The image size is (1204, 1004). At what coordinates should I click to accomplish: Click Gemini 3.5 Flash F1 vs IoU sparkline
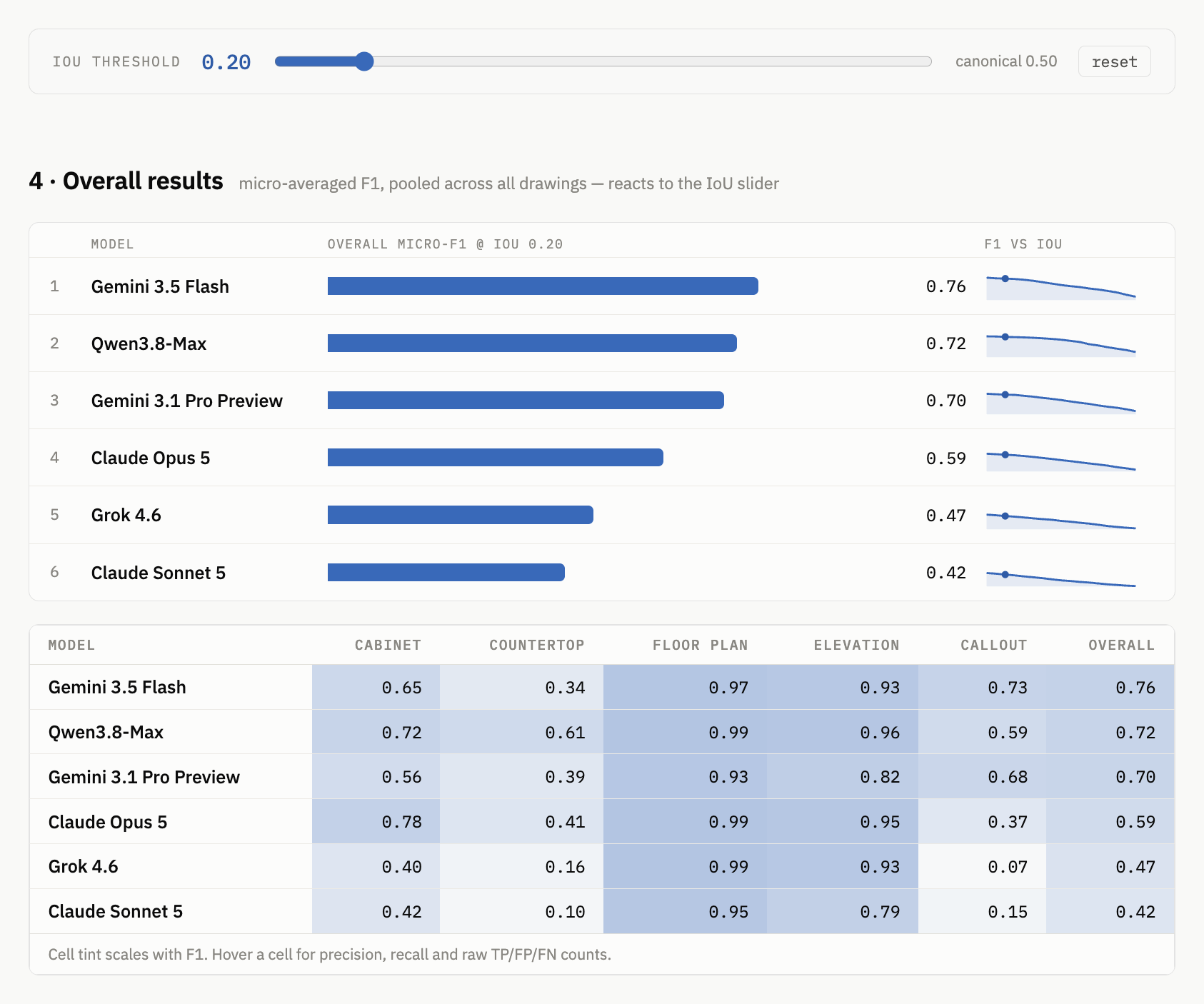pyautogui.click(x=1061, y=286)
